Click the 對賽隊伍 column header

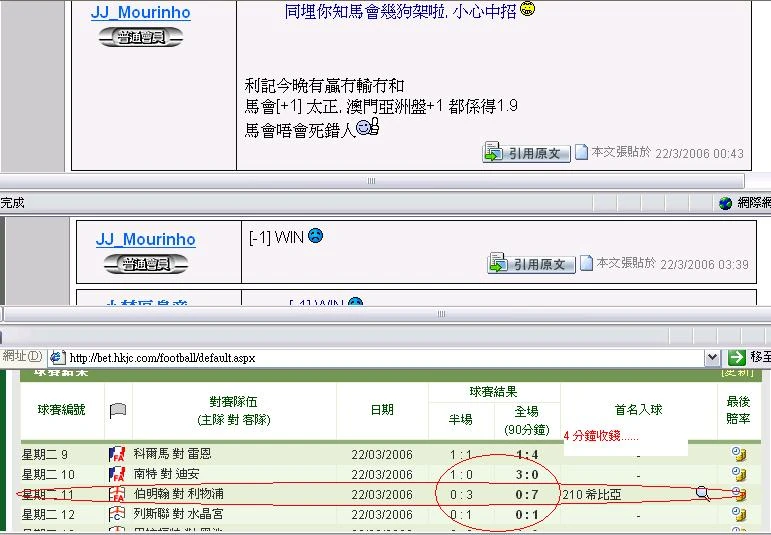tap(234, 410)
